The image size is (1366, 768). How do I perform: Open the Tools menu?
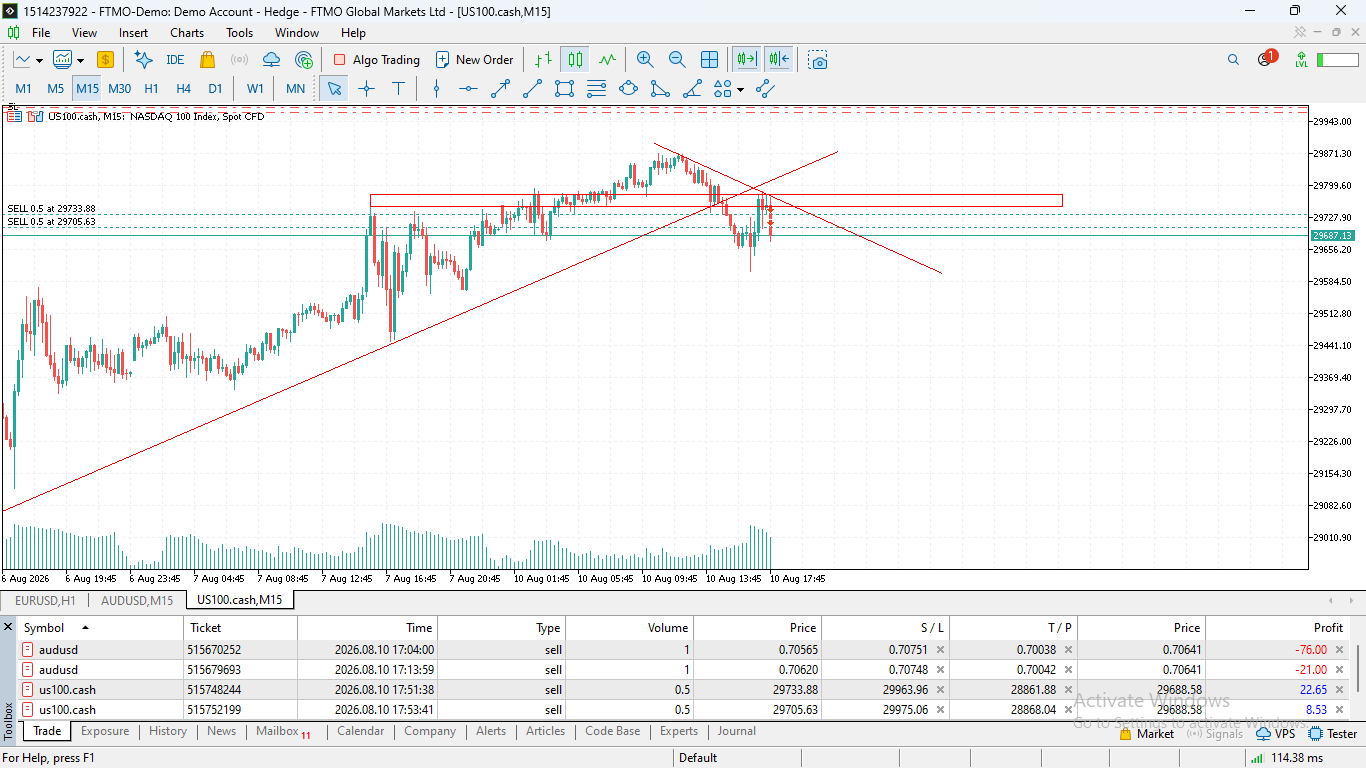click(240, 33)
